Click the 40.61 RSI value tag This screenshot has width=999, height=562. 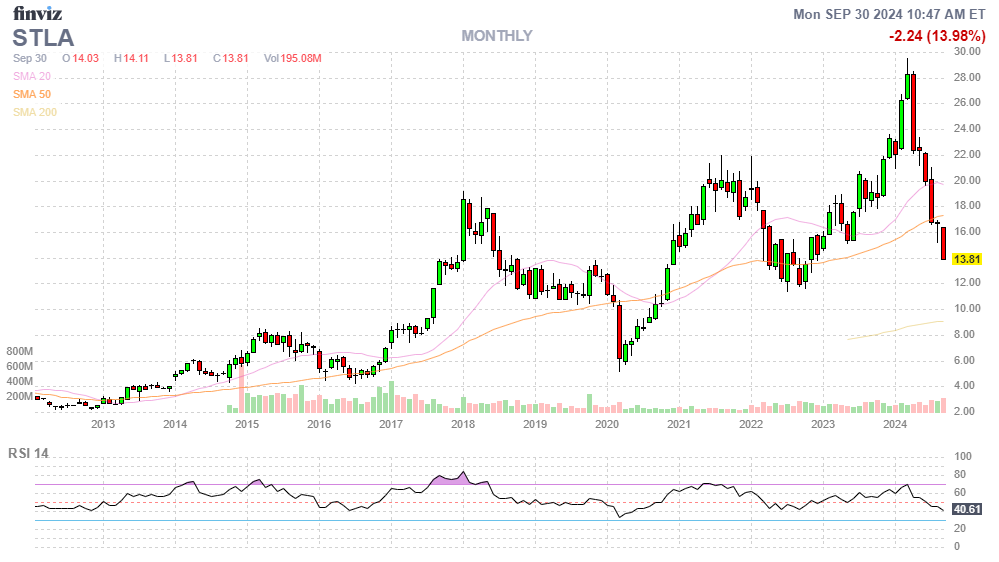point(965,508)
